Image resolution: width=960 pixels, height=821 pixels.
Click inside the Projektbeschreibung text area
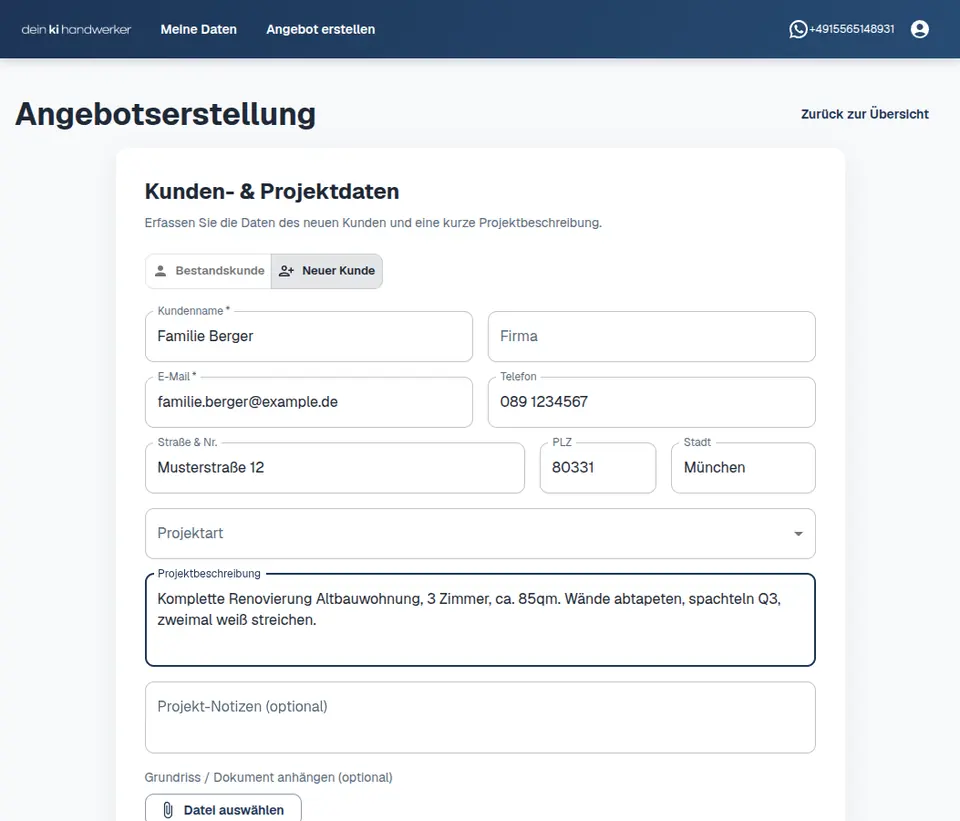click(x=480, y=620)
